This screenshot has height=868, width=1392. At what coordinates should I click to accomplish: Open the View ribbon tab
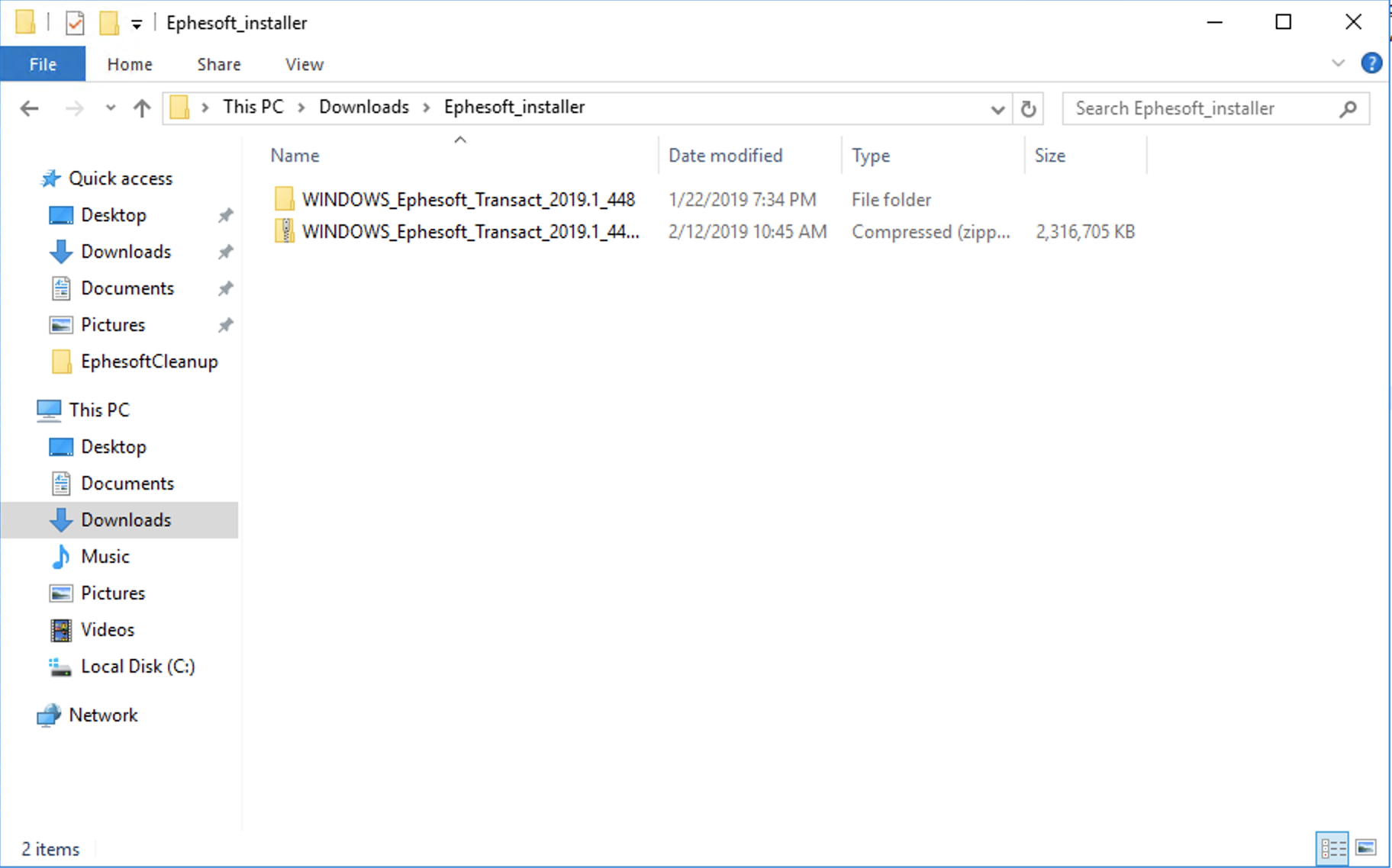pyautogui.click(x=304, y=64)
